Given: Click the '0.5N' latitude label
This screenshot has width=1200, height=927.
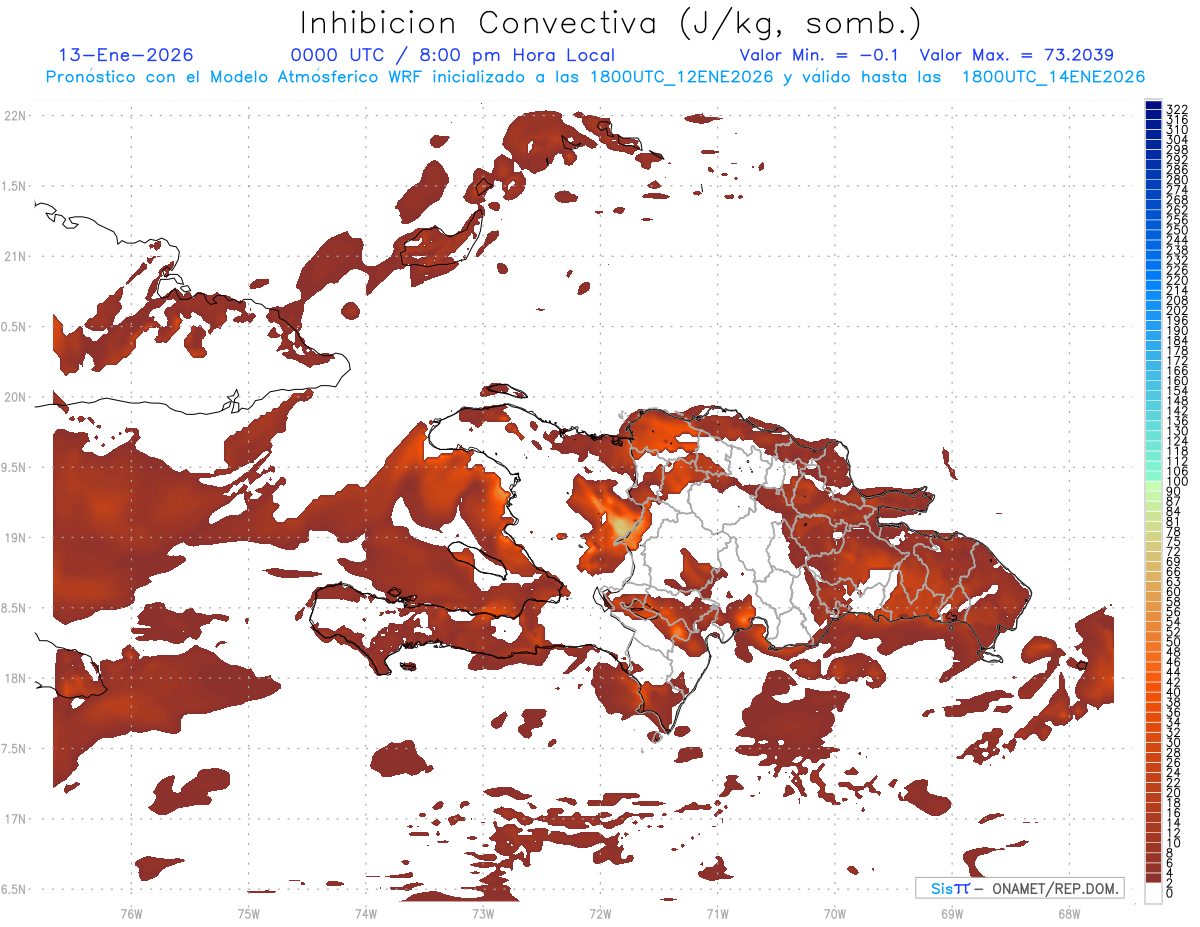Looking at the screenshot, I should pyautogui.click(x=14, y=327).
